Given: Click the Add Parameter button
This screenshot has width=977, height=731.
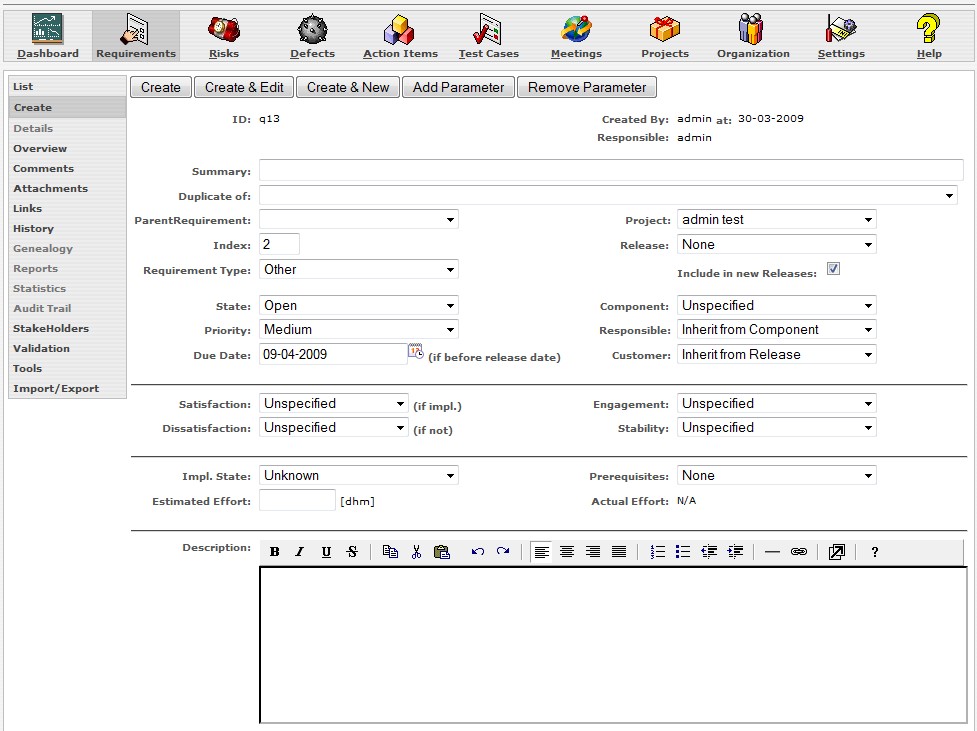Looking at the screenshot, I should pos(458,87).
